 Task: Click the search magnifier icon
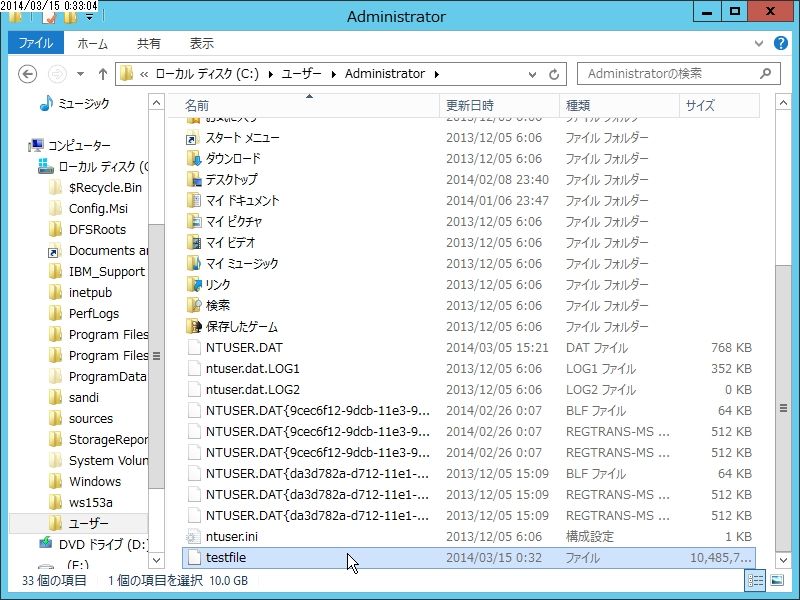765,73
